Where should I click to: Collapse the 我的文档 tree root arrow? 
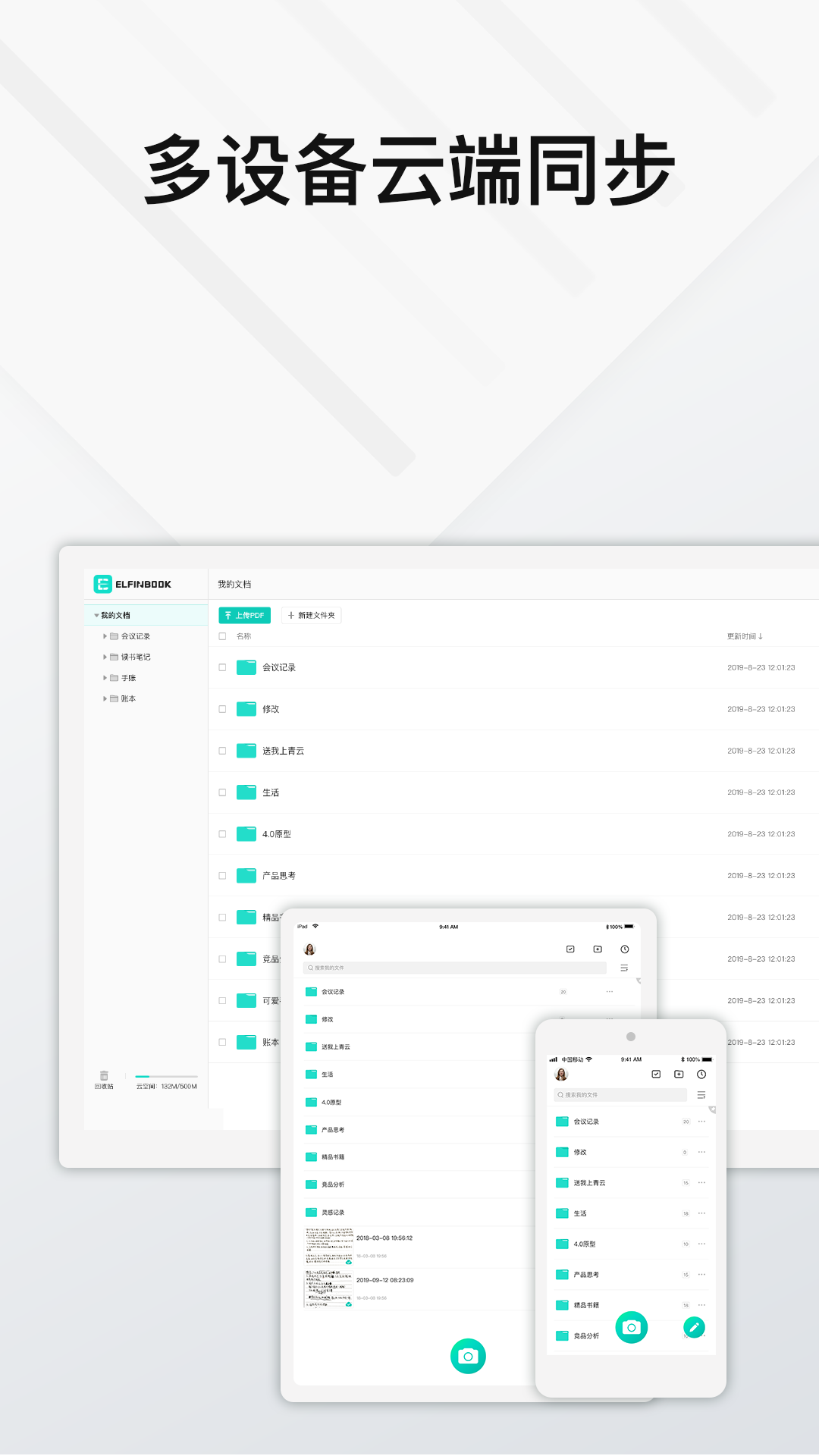tap(96, 616)
